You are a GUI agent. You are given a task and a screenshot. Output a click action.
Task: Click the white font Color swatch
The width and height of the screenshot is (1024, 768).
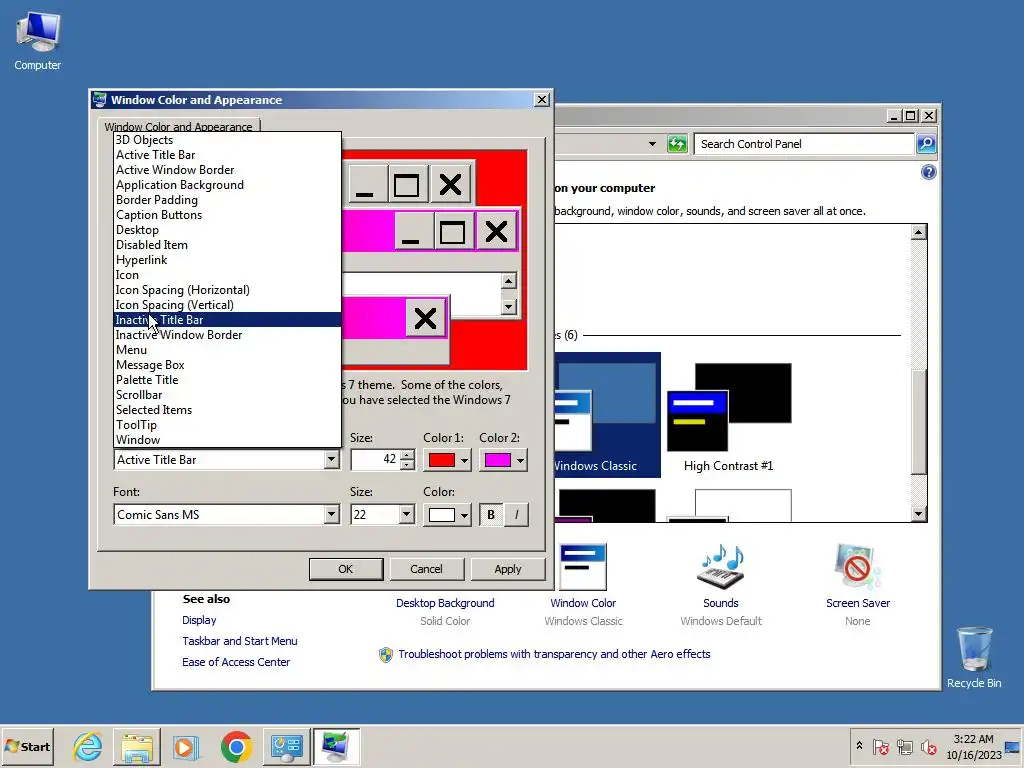tap(441, 515)
